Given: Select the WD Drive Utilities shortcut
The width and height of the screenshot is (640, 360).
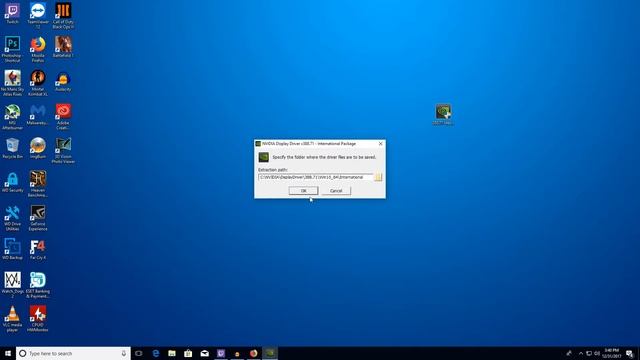Looking at the screenshot, I should click(x=12, y=218).
